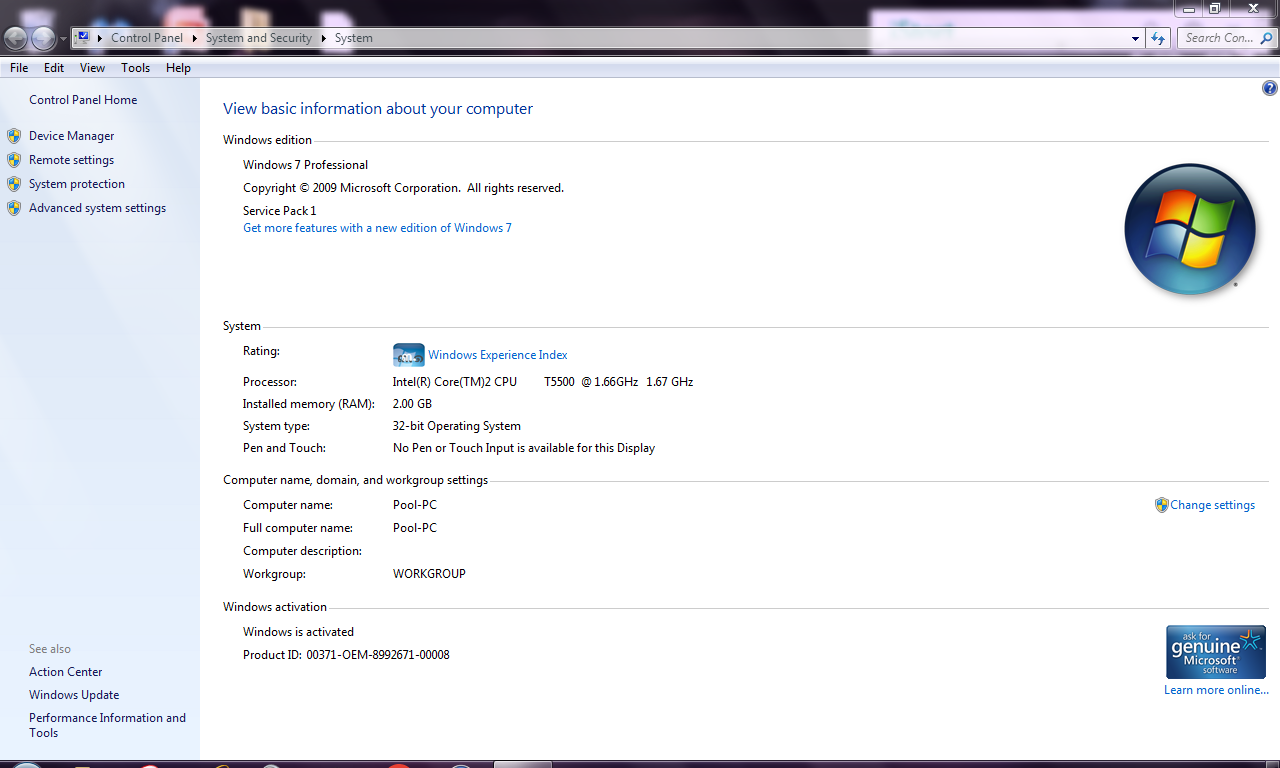The image size is (1280, 768).
Task: Select the Pool-PC value beside Computer name
Action: click(415, 505)
